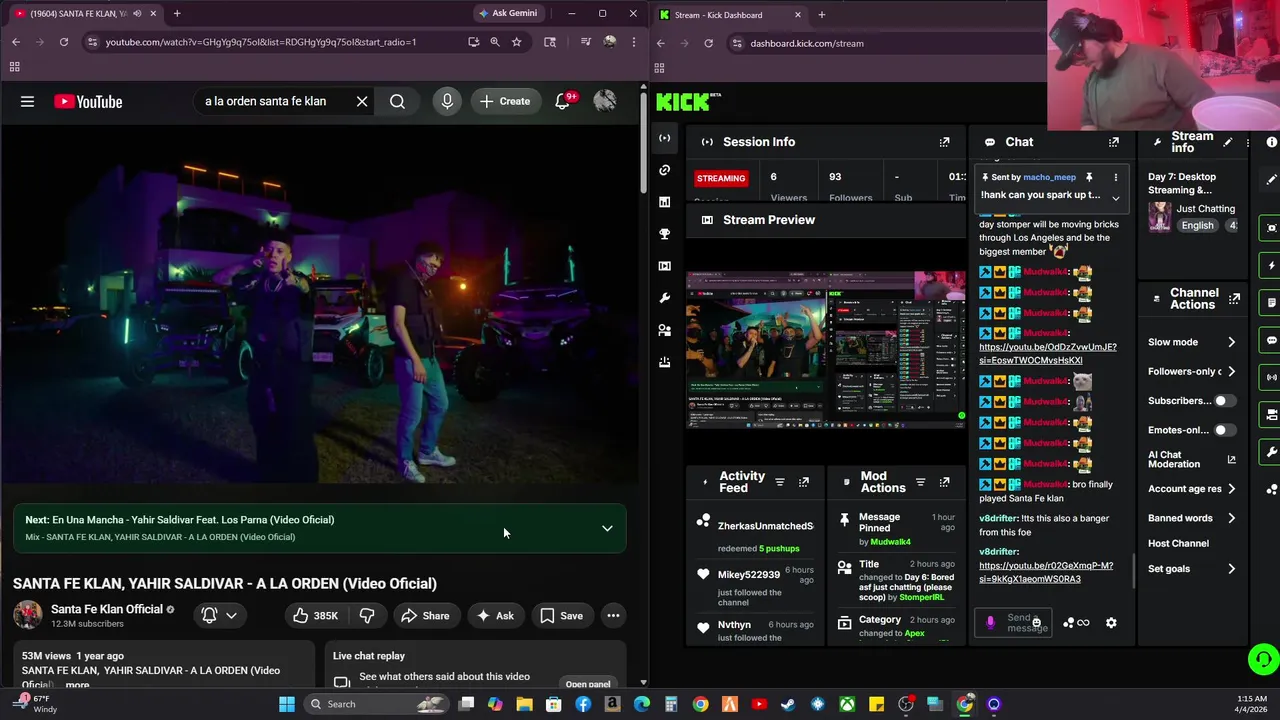Filter the Mod Actions panel
This screenshot has width=1280, height=720.
[921, 482]
